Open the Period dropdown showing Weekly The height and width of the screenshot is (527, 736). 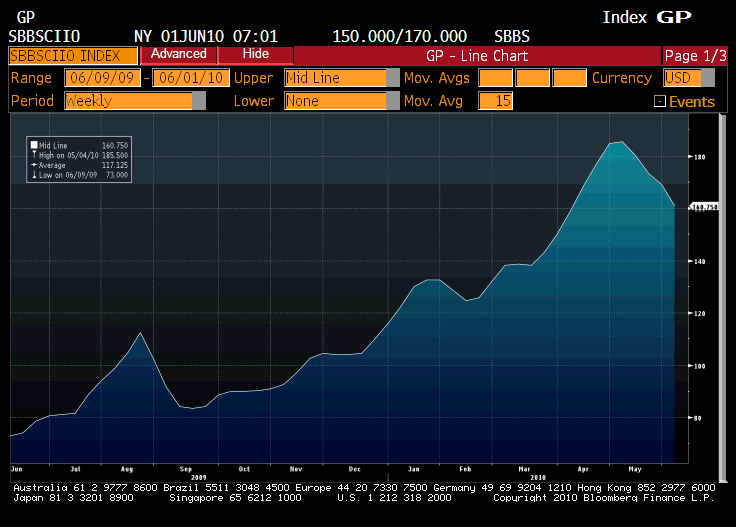pos(198,101)
